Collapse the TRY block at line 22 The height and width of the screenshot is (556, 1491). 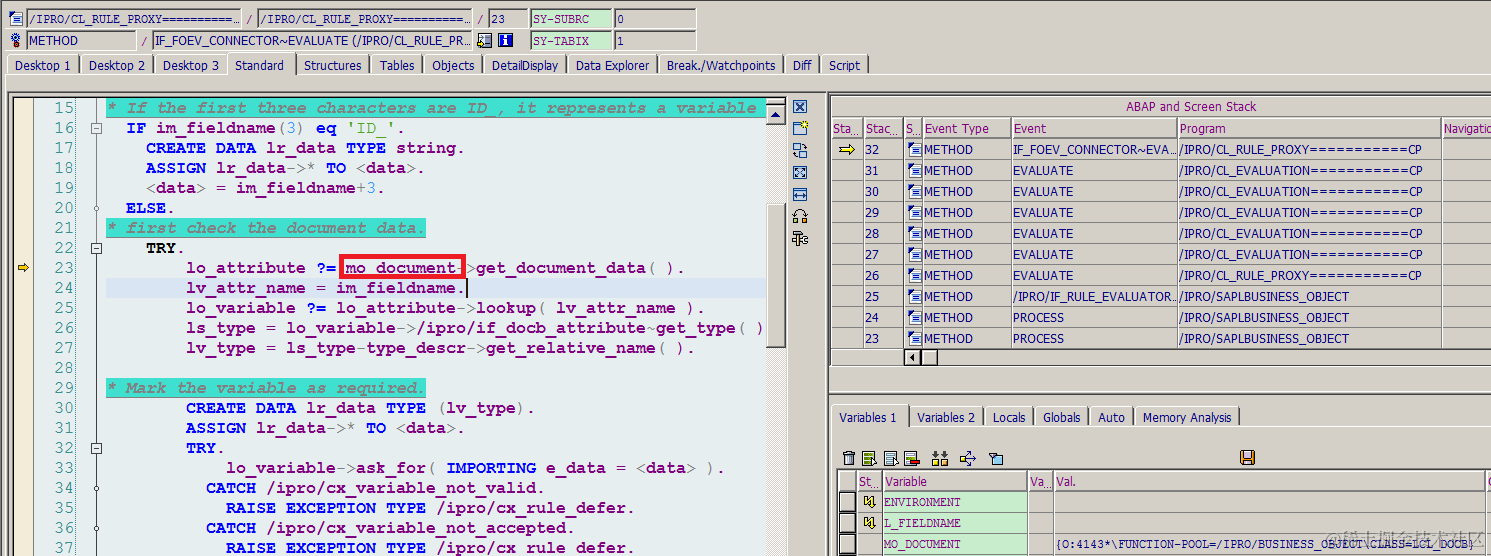click(x=96, y=248)
